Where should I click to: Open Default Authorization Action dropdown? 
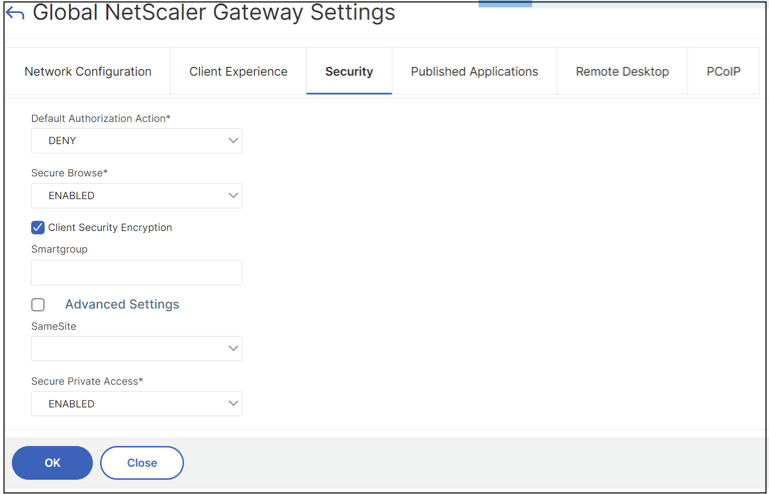136,141
